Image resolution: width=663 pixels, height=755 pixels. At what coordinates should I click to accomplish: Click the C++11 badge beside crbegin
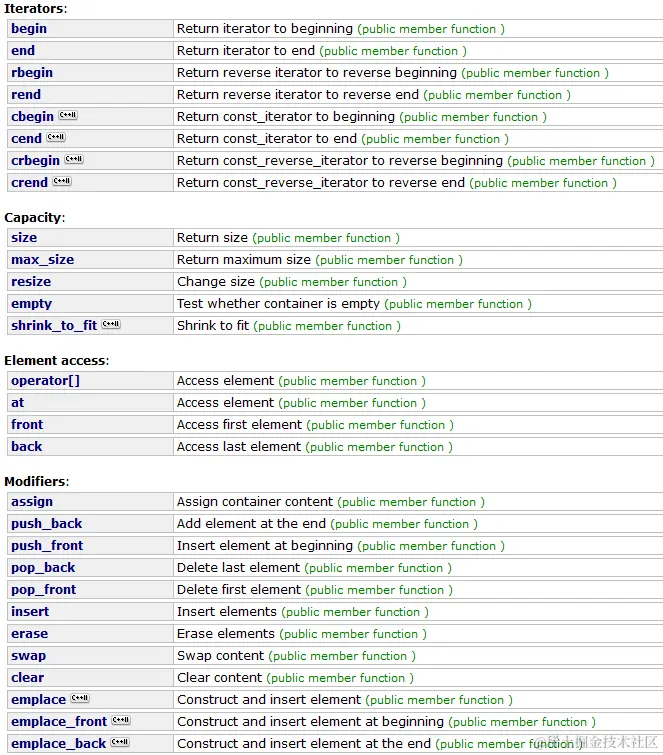[74, 159]
